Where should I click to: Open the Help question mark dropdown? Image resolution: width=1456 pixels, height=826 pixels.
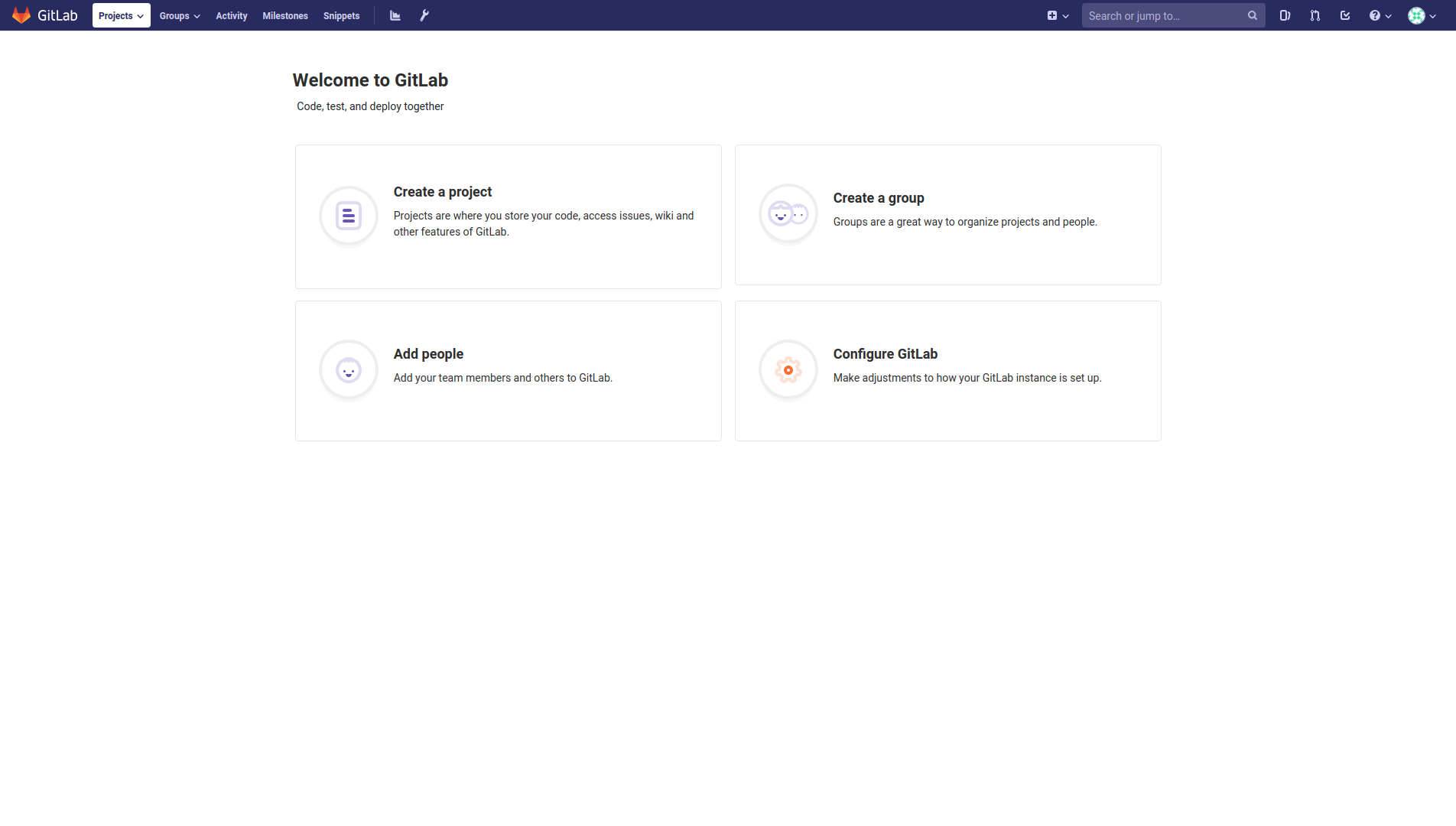pos(1380,15)
